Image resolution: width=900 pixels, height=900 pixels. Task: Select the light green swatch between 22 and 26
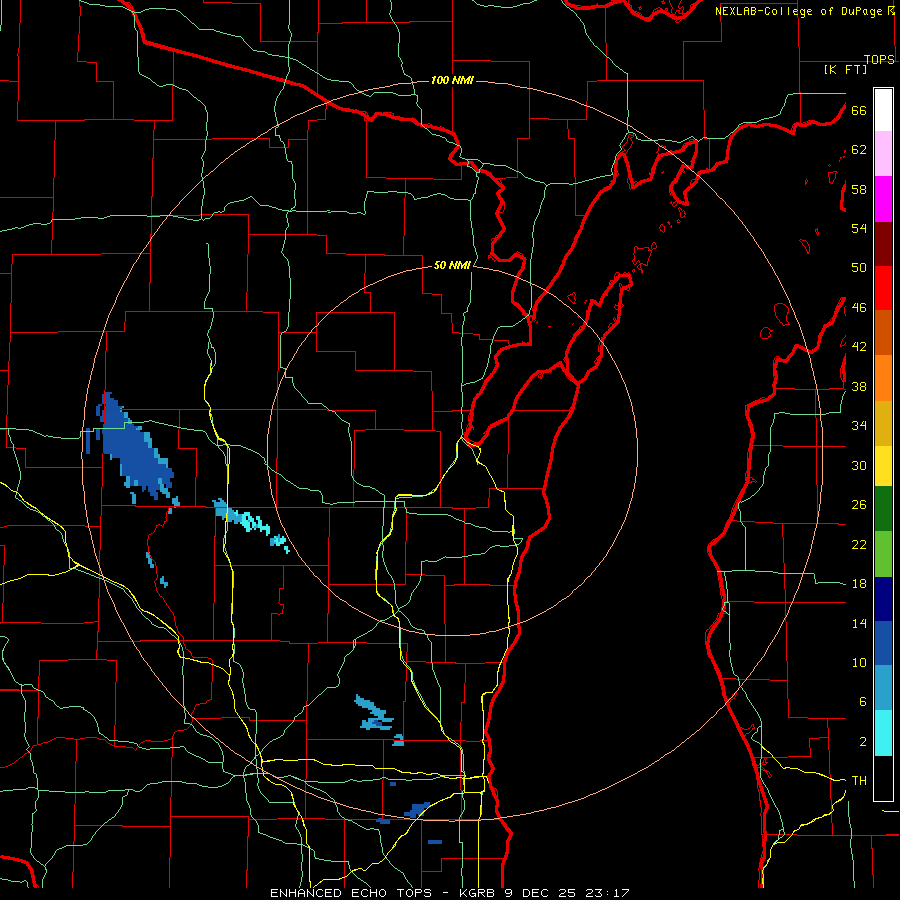pyautogui.click(x=883, y=554)
